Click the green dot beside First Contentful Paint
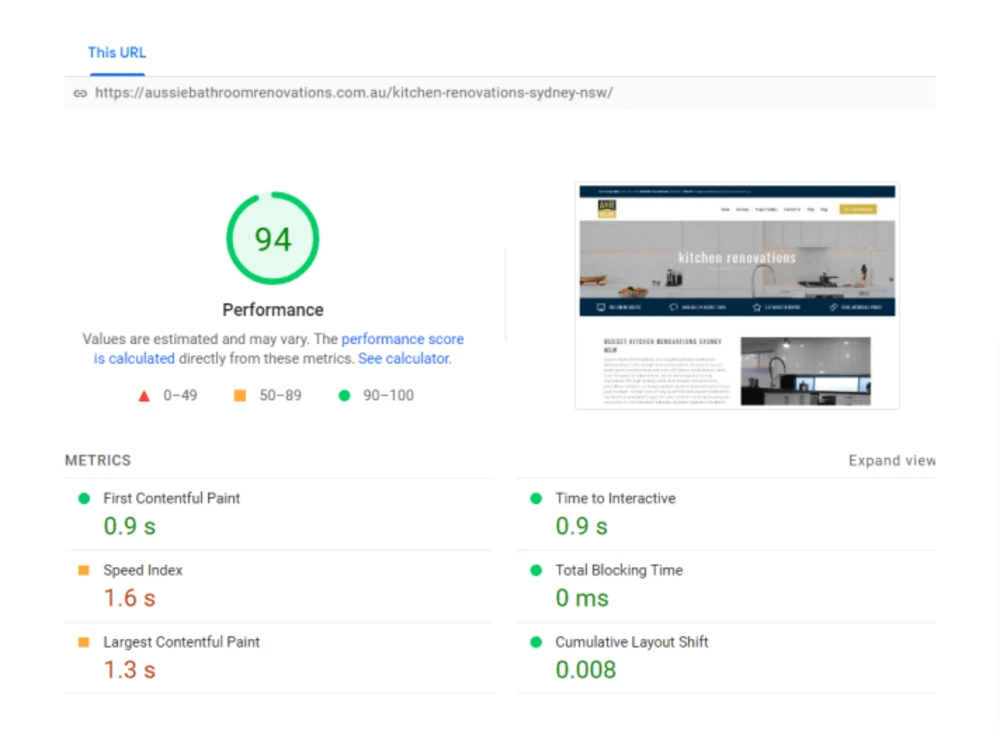The width and height of the screenshot is (1000, 750). 84,499
